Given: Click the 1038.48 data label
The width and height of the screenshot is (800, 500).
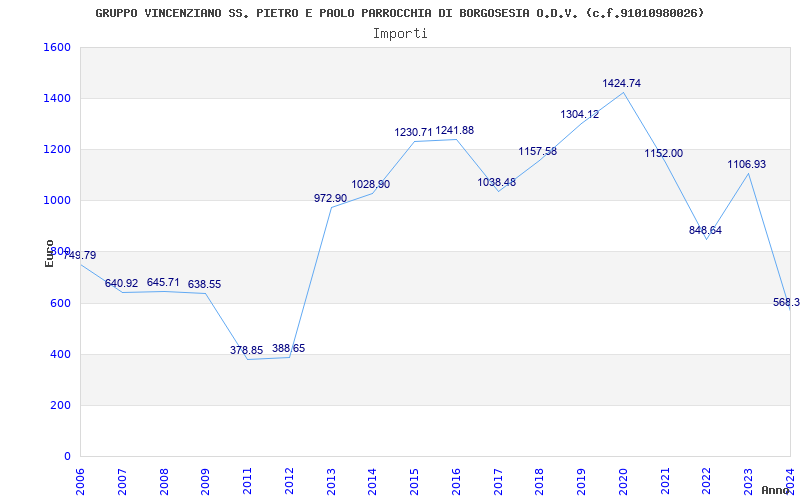Looking at the screenshot, I should click(x=496, y=182).
